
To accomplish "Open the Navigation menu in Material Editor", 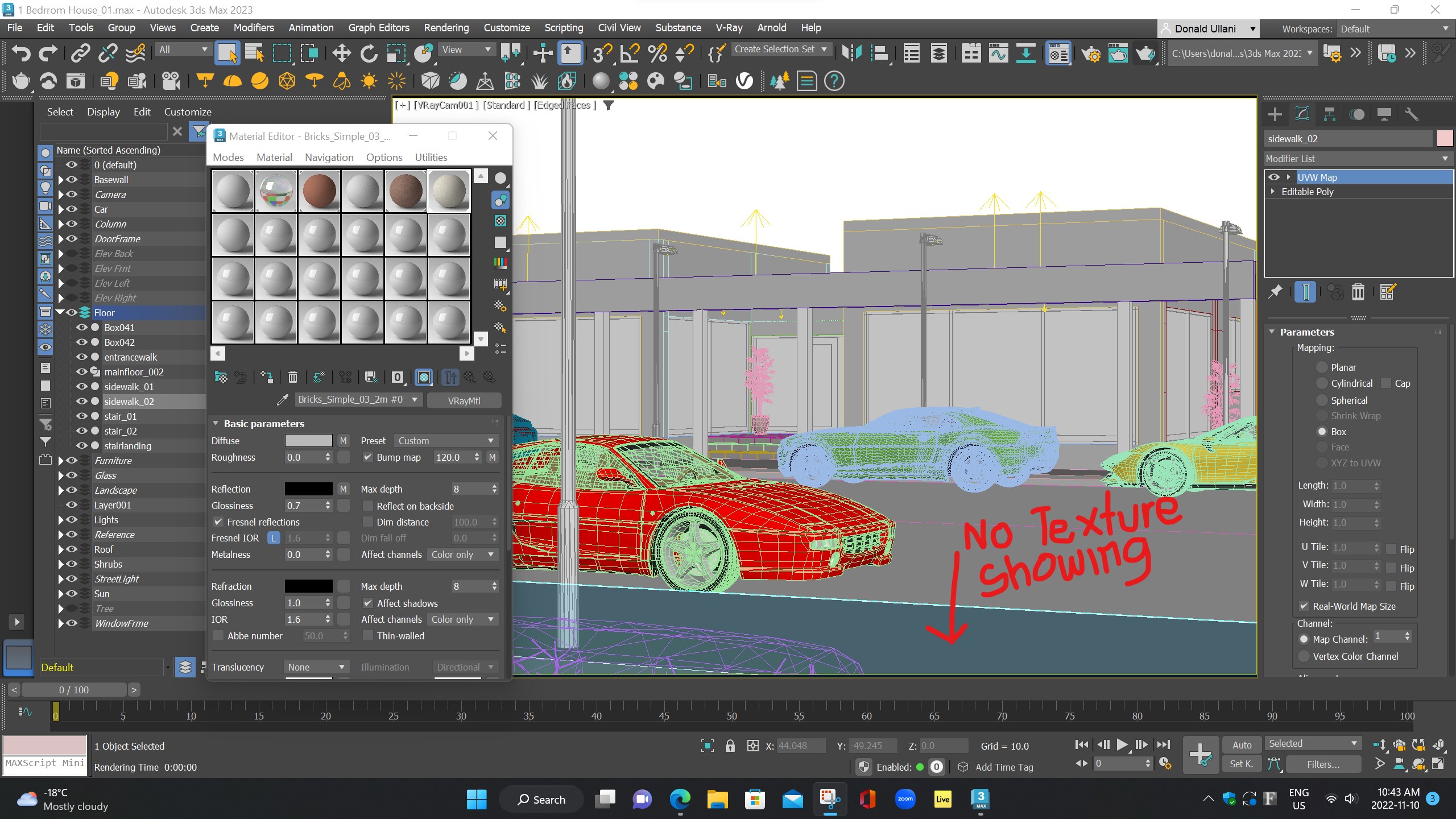I will [x=329, y=158].
